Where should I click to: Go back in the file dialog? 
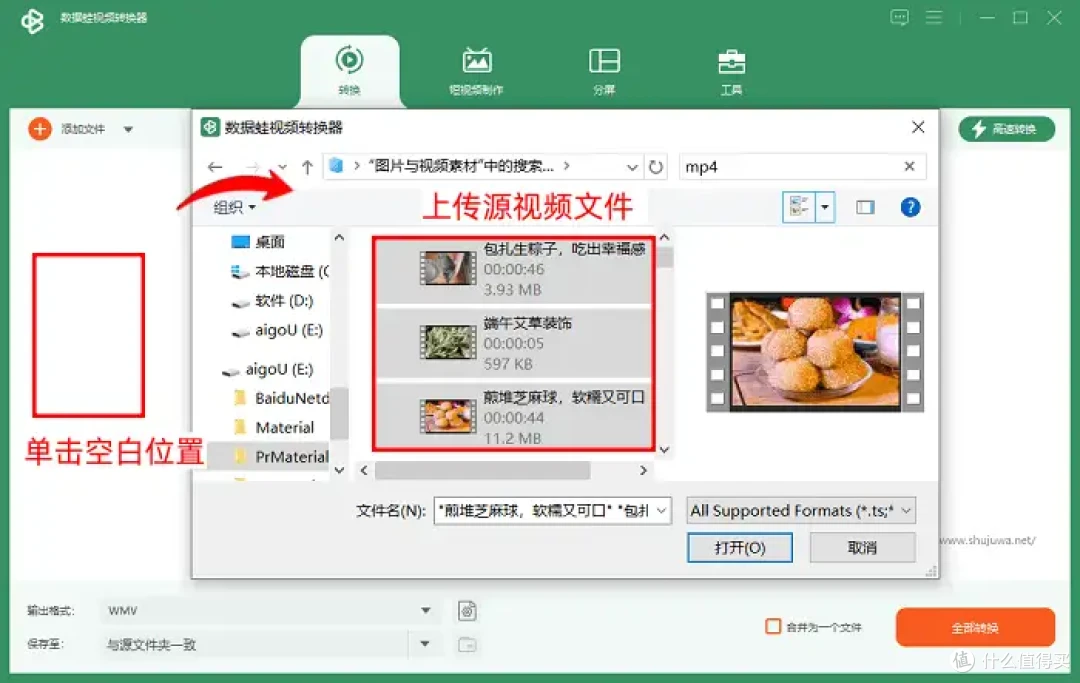pyautogui.click(x=215, y=167)
